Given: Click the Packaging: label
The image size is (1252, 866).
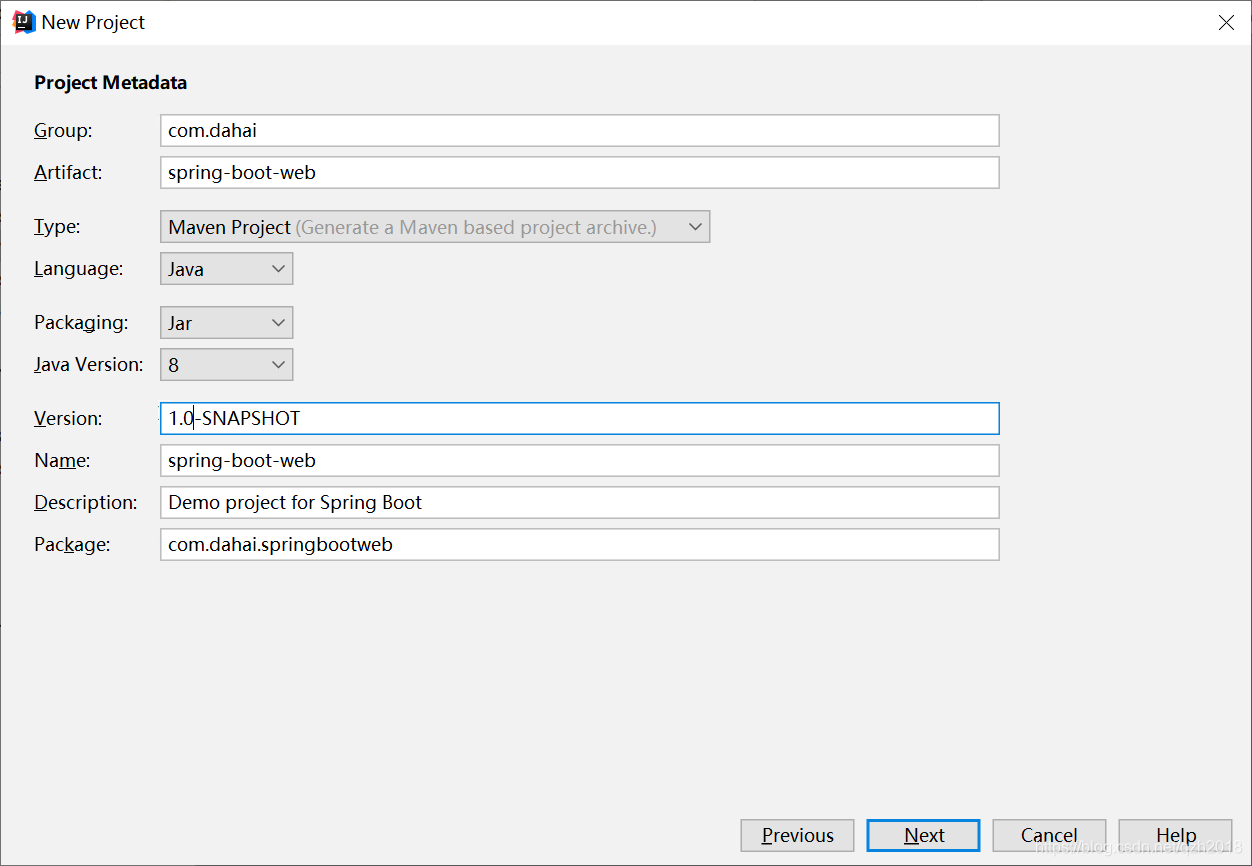Looking at the screenshot, I should coord(81,323).
